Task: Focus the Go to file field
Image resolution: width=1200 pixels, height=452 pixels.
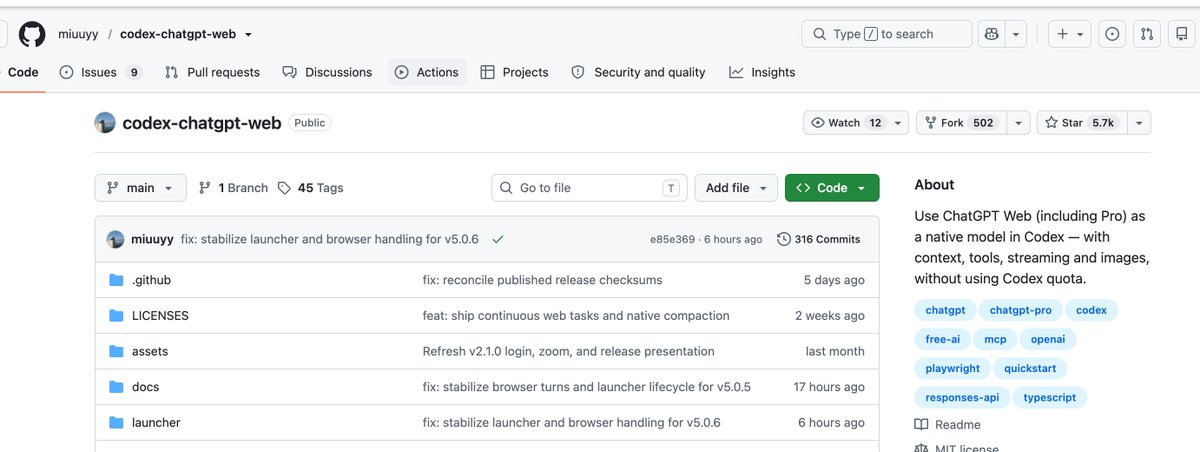Action: tap(589, 188)
